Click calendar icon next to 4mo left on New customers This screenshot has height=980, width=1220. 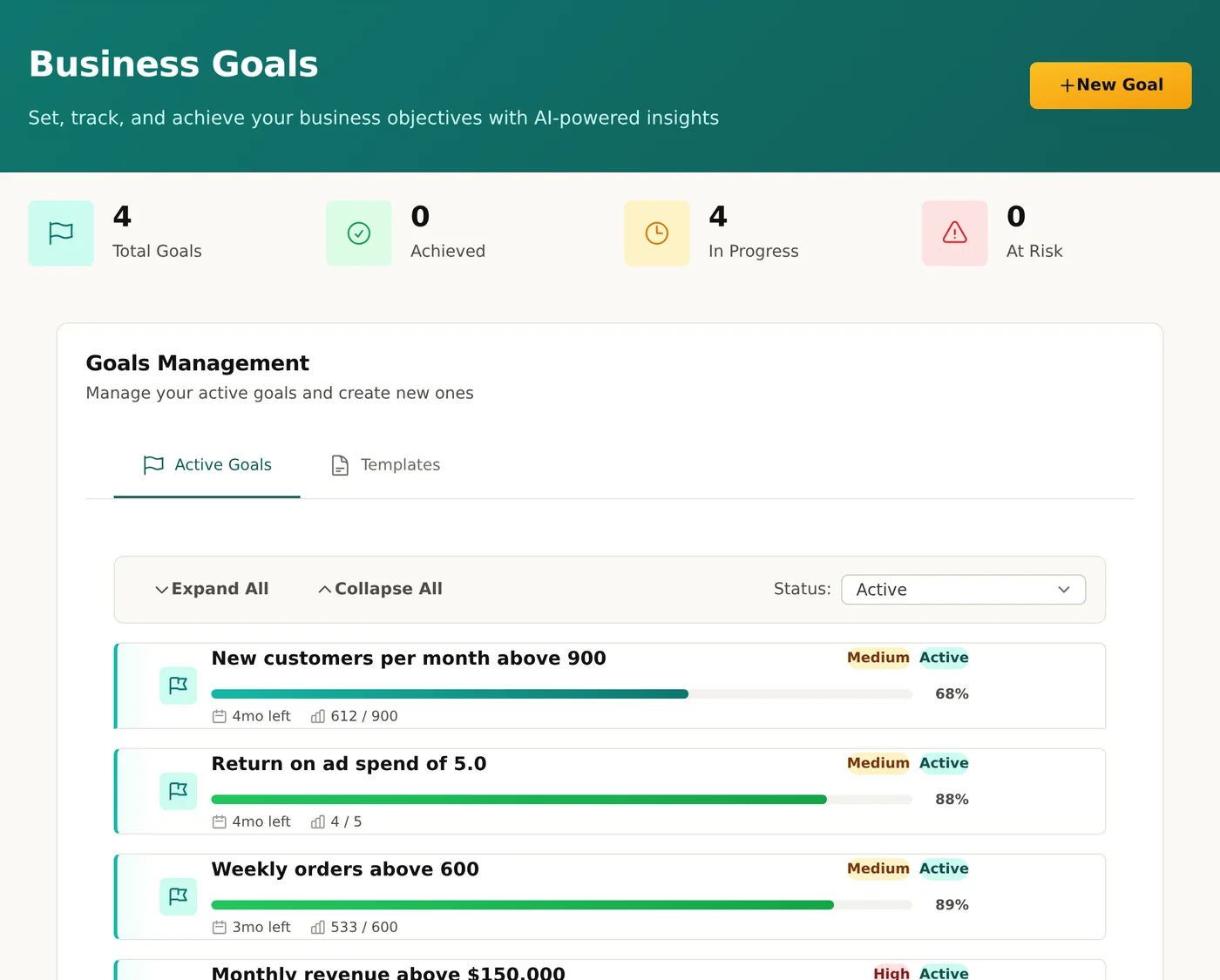coord(220,716)
